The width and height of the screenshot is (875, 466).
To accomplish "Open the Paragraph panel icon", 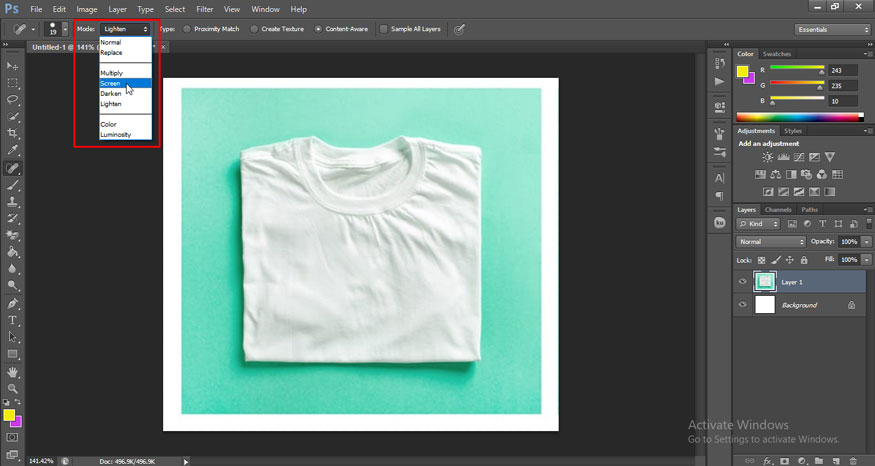I will click(719, 196).
